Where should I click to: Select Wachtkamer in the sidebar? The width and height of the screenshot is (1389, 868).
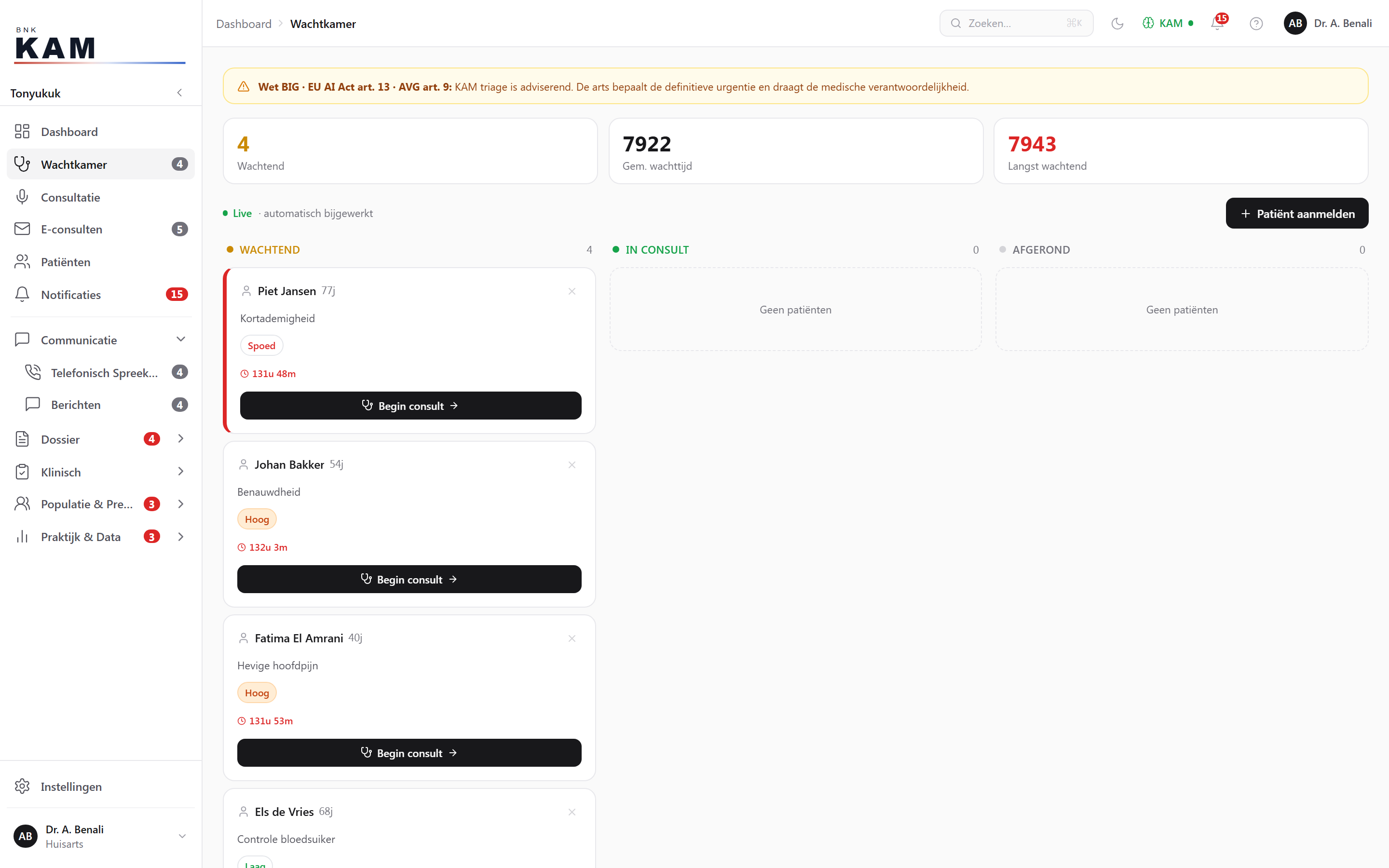[100, 164]
